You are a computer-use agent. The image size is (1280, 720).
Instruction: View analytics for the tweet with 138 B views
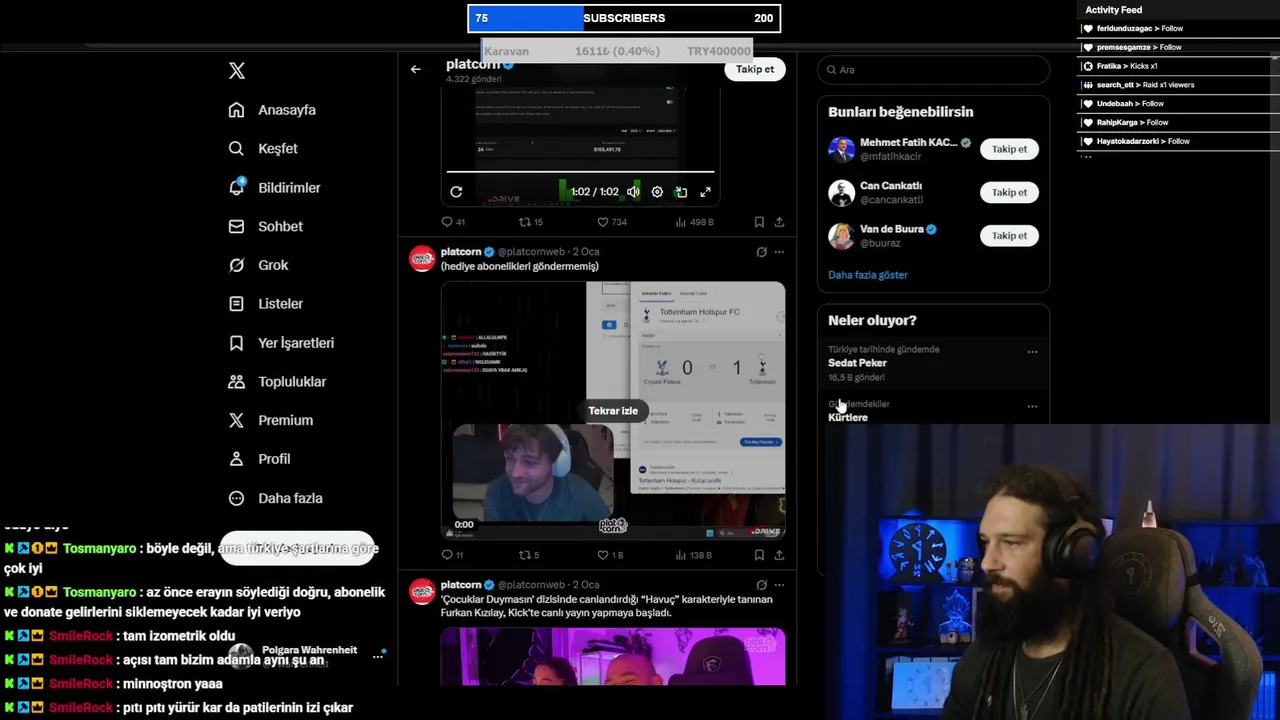[x=695, y=555]
